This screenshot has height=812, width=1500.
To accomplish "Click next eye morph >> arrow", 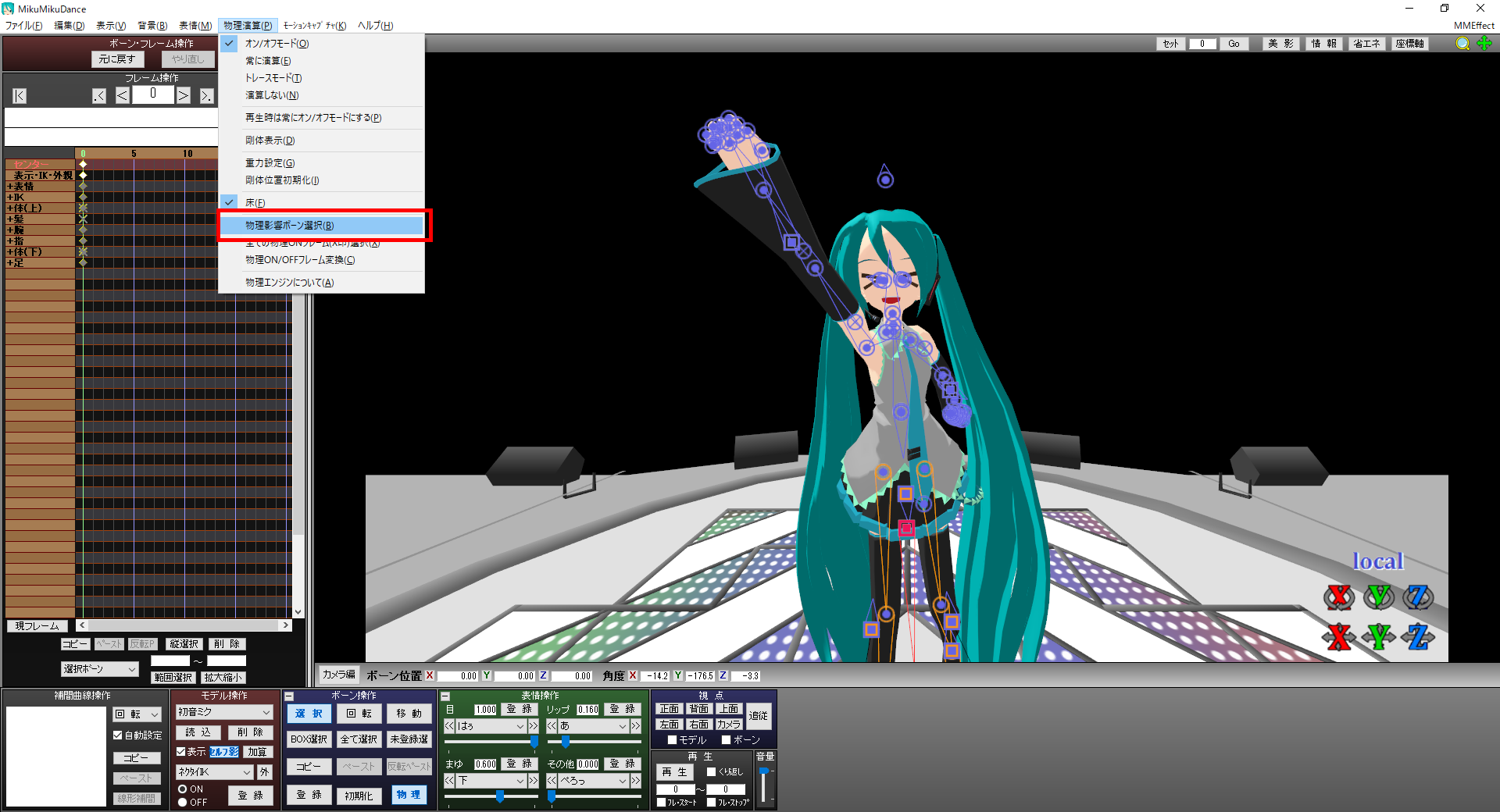I will coord(533,726).
